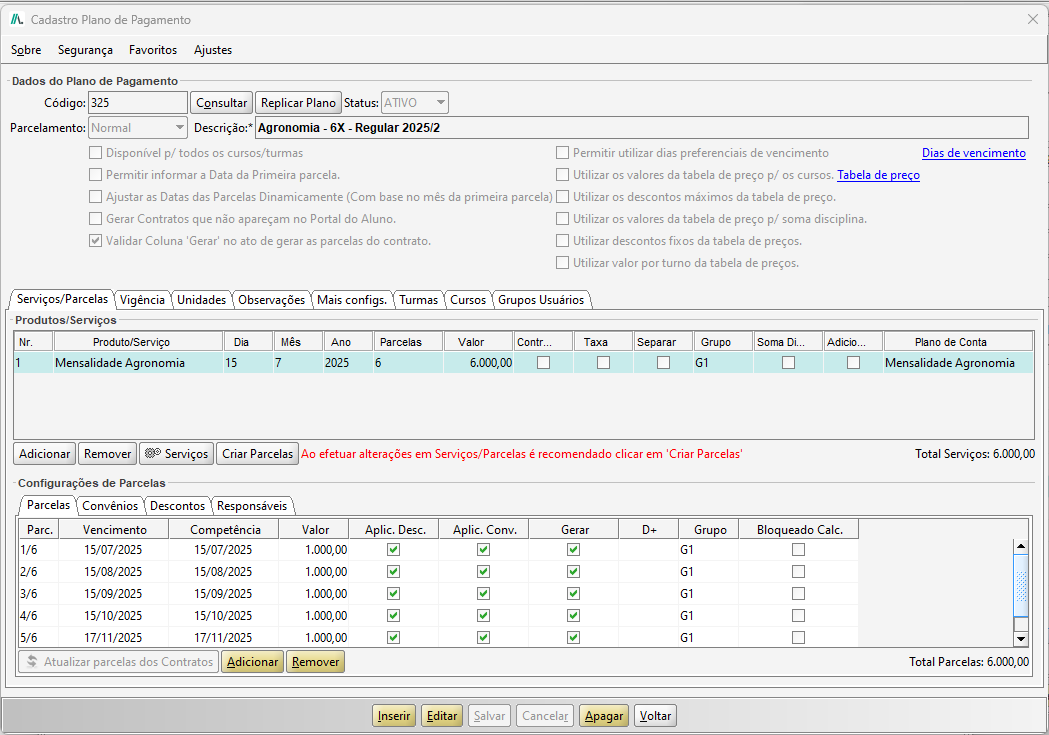Switch to the Mais configs. tab
Viewport: 1049px width, 735px height.
click(352, 300)
